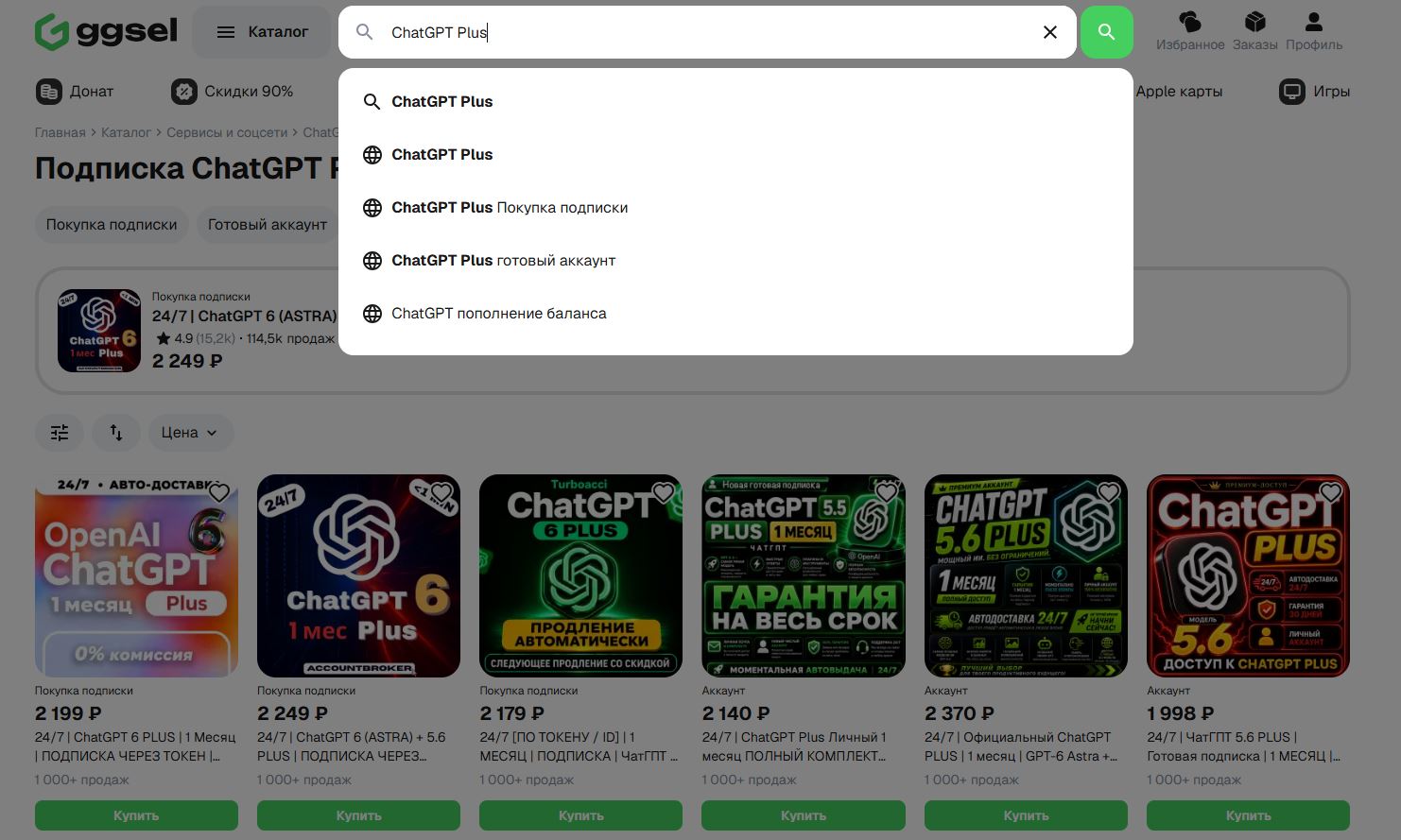
Task: Buy the 2 179 ₽ token subscription offer
Action: click(x=580, y=815)
